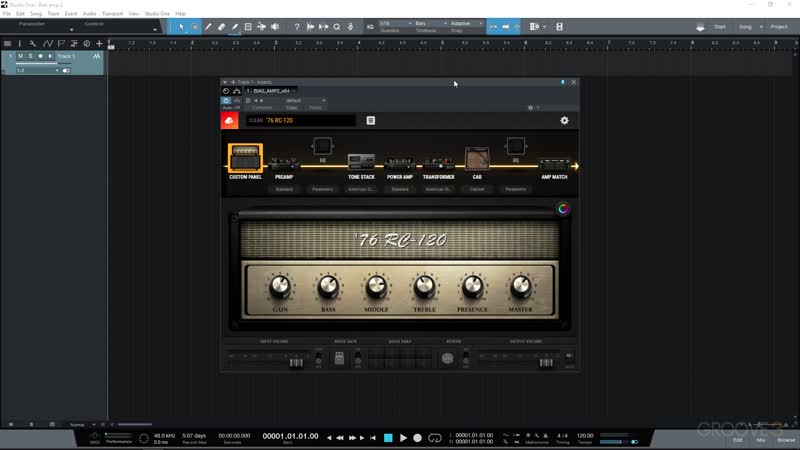Mute Track 1 with M button
Viewport: 800px width, 450px height.
click(x=20, y=56)
